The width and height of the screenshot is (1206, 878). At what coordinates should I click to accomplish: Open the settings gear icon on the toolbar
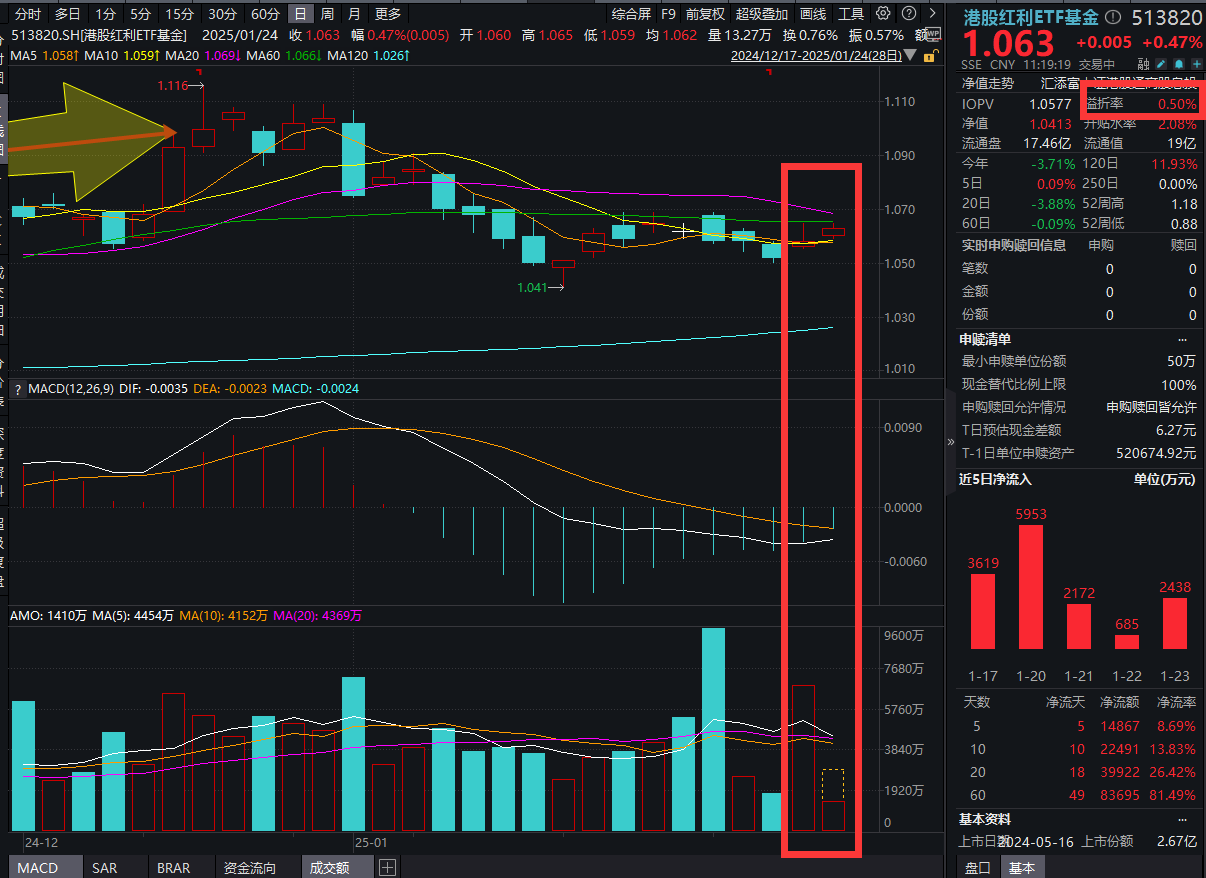(883, 13)
